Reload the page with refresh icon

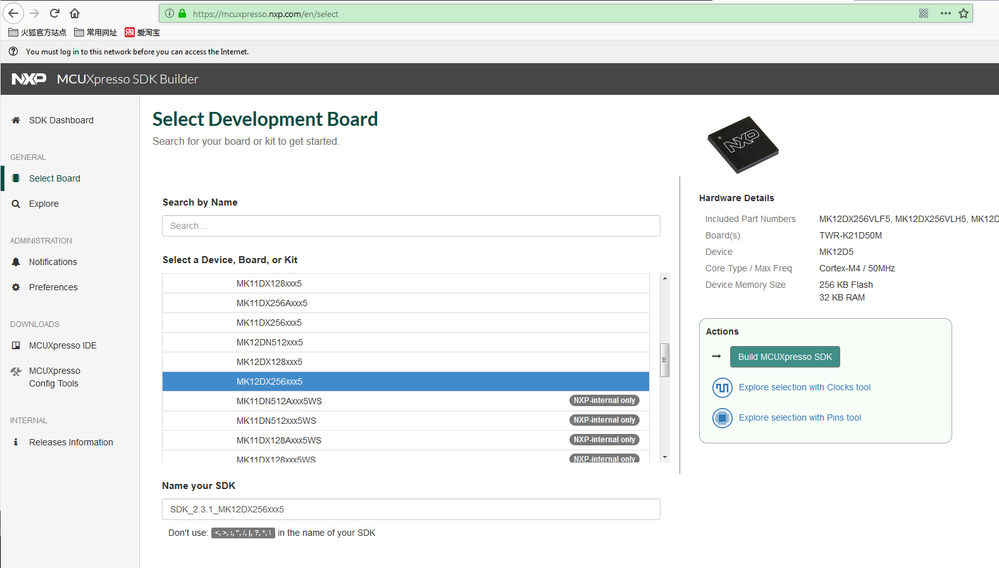point(55,13)
